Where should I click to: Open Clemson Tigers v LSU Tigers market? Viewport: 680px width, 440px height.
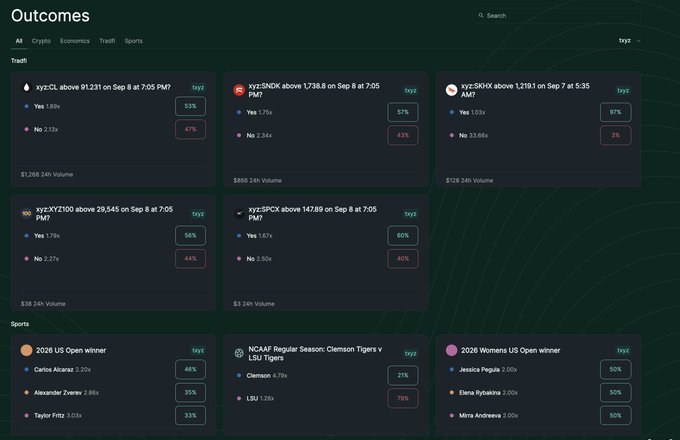[315, 353]
